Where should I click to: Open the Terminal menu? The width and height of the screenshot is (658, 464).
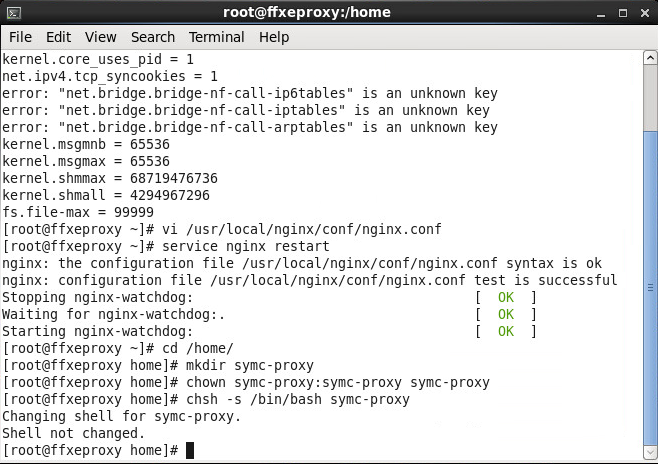(216, 37)
